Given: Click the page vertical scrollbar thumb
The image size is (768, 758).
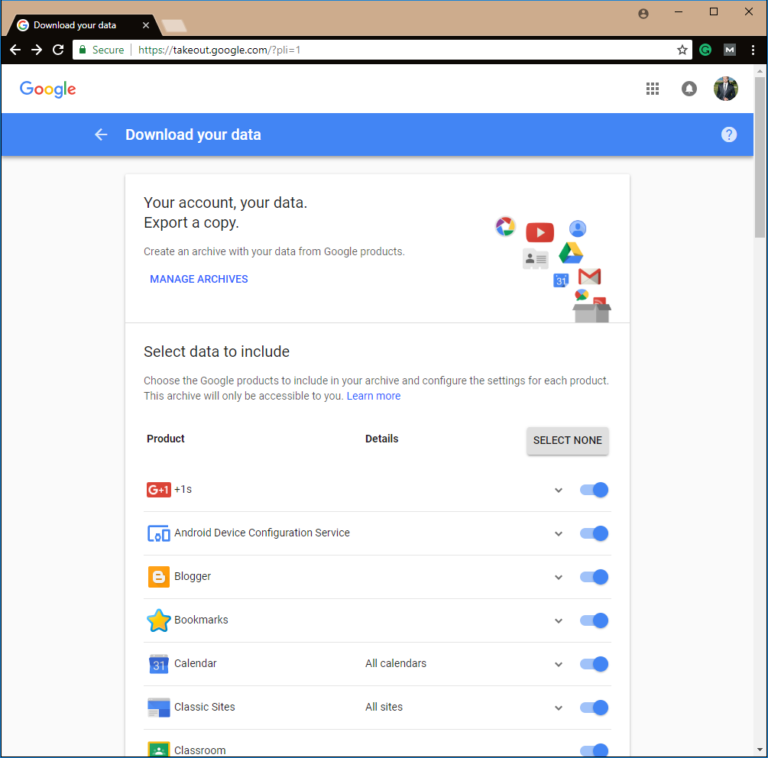Looking at the screenshot, I should click(760, 157).
